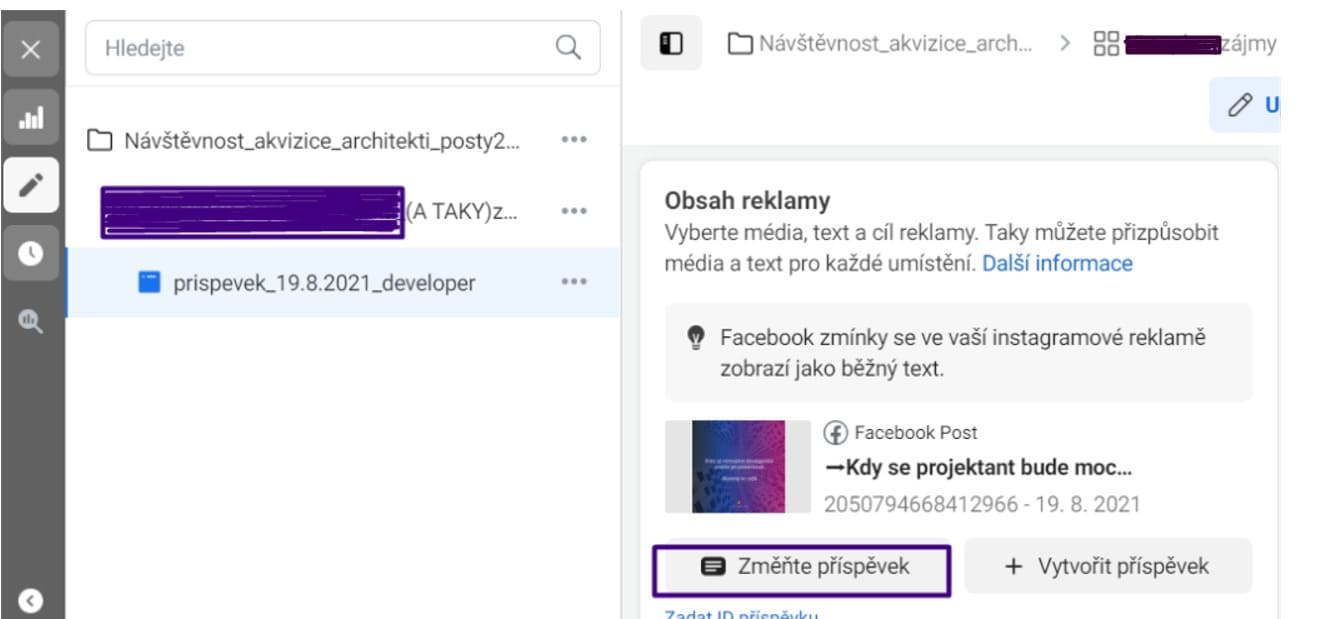The width and height of the screenshot is (1325, 619).
Task: Open options menu for the ad set row
Action: pos(574,211)
